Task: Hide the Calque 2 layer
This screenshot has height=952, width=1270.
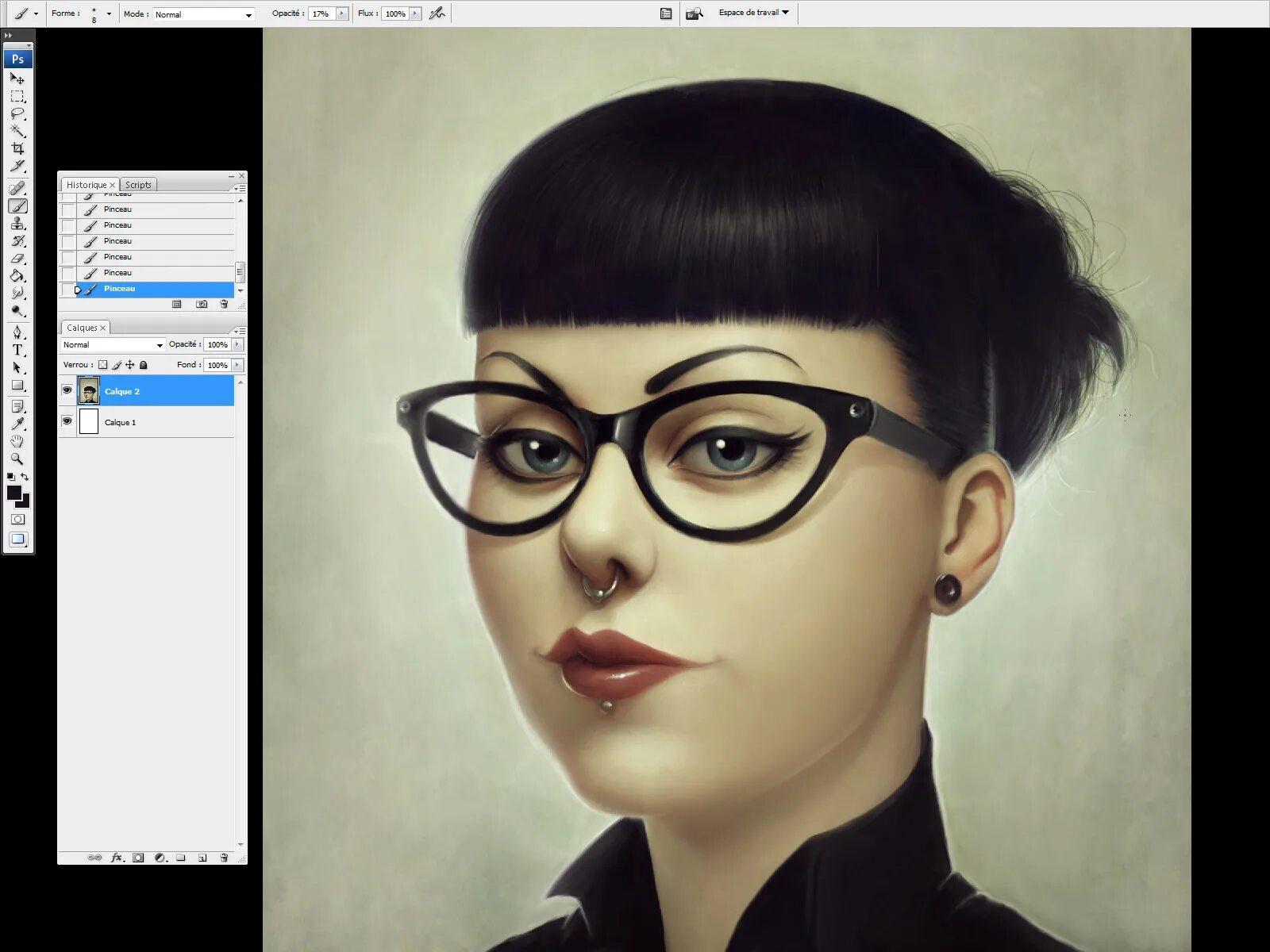Action: click(x=67, y=390)
